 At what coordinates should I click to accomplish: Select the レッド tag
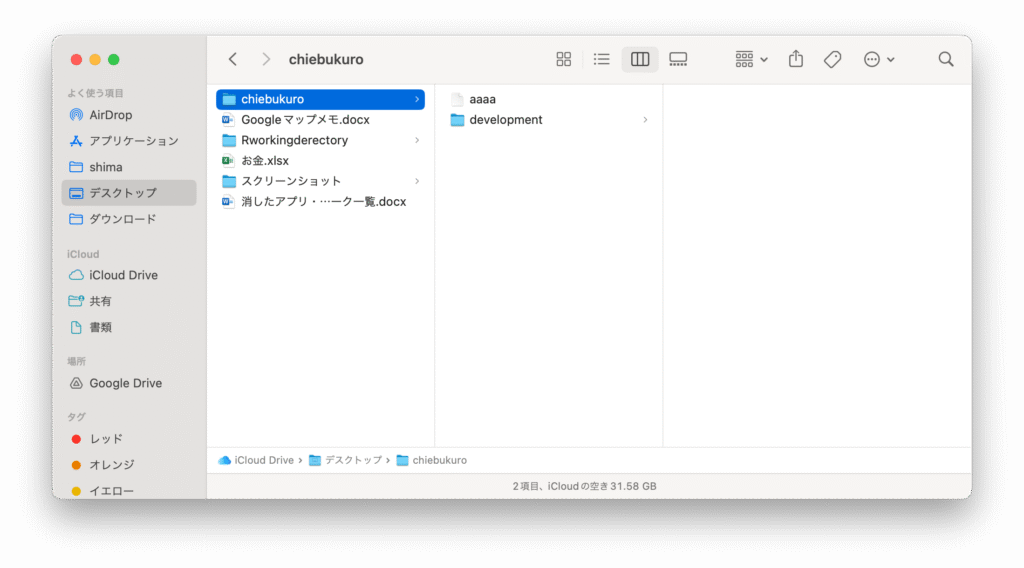tap(129, 439)
